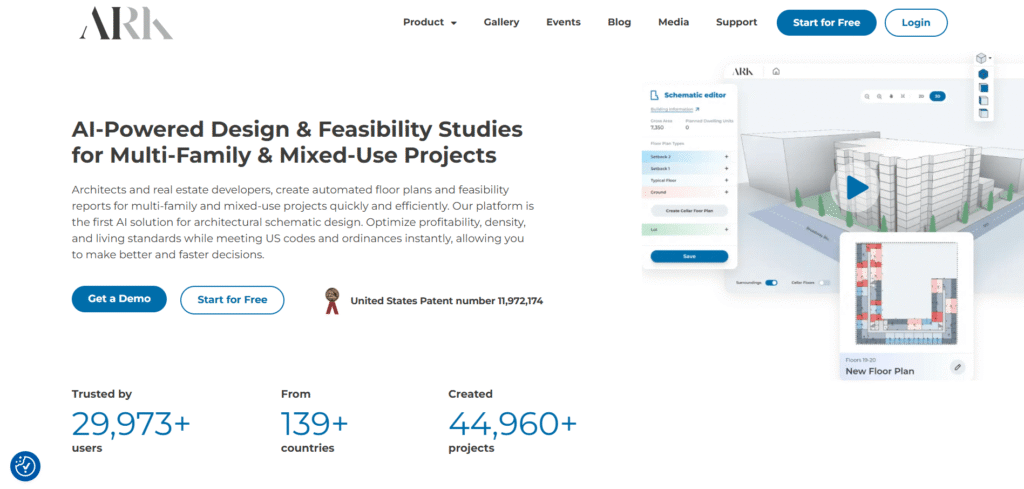This screenshot has height=489, width=1024.
Task: Click the home icon in the app preview
Action: tap(776, 71)
